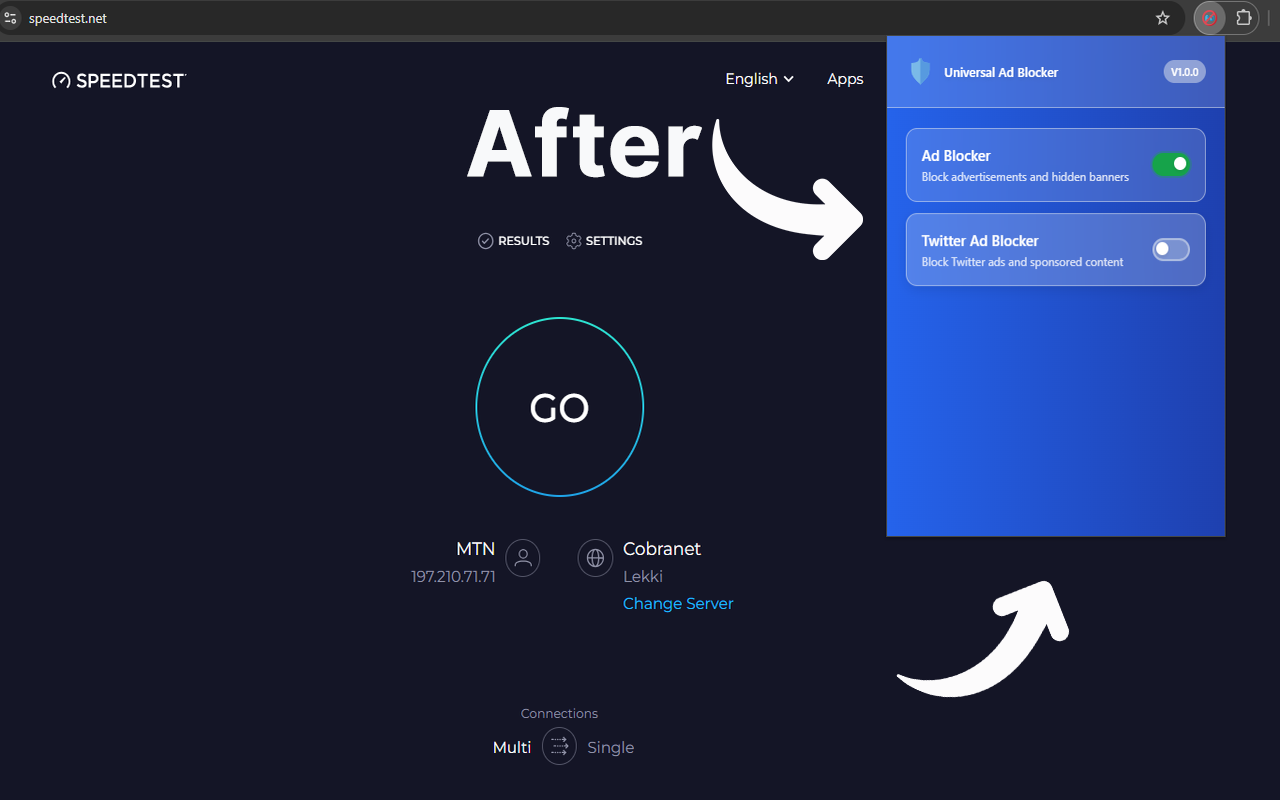Select Single connections mode
The height and width of the screenshot is (800, 1280).
click(611, 748)
